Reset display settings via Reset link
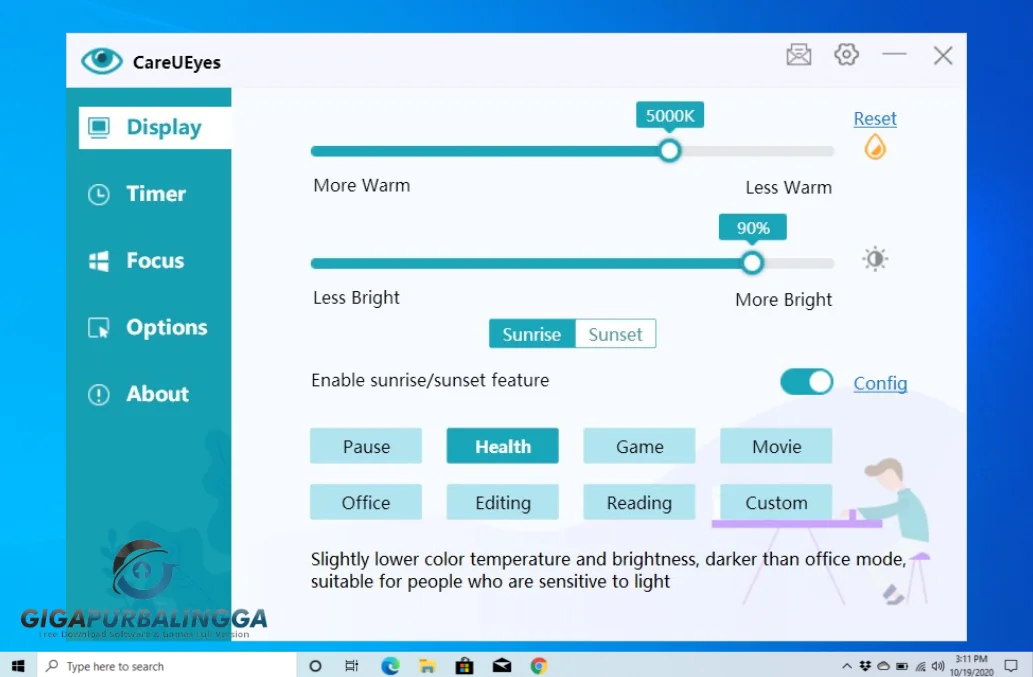Viewport: 1033px width, 677px height. [875, 119]
